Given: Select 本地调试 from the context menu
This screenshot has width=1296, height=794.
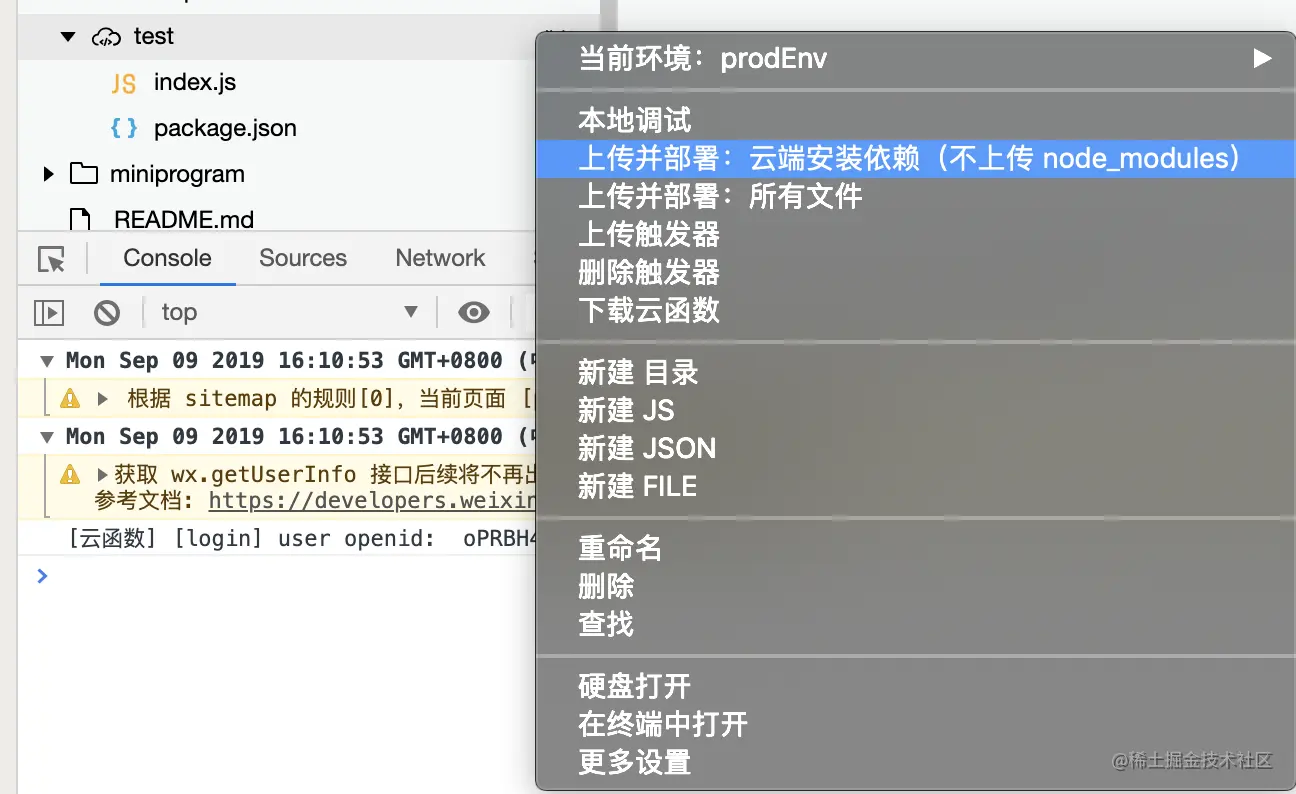Looking at the screenshot, I should pyautogui.click(x=634, y=121).
